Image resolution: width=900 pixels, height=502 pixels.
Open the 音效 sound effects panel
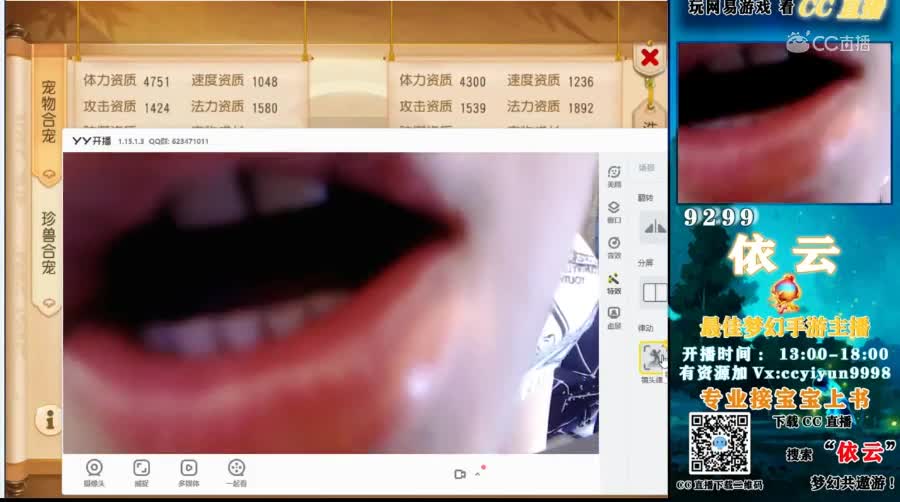(x=614, y=247)
